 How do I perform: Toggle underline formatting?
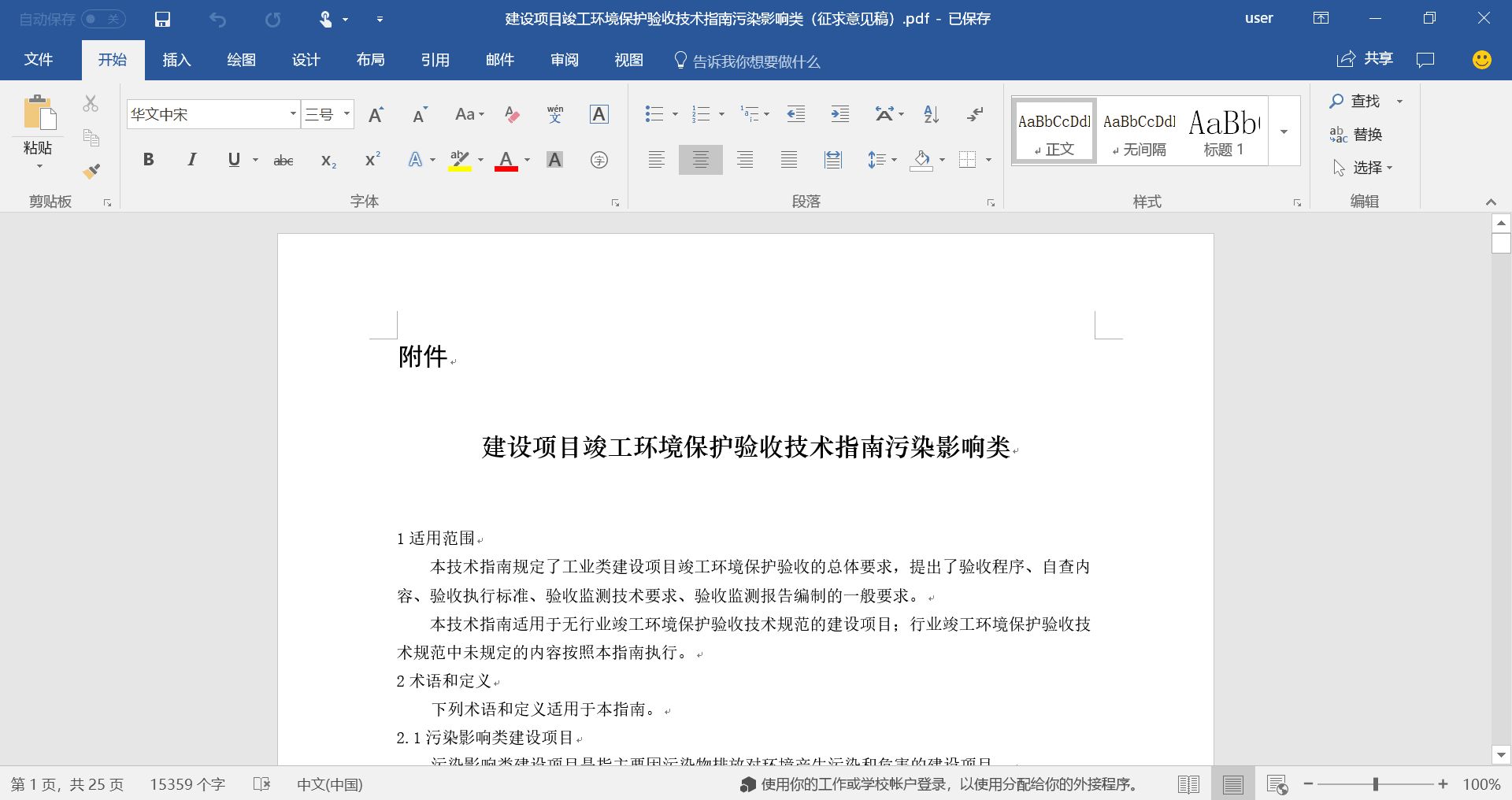coord(234,160)
